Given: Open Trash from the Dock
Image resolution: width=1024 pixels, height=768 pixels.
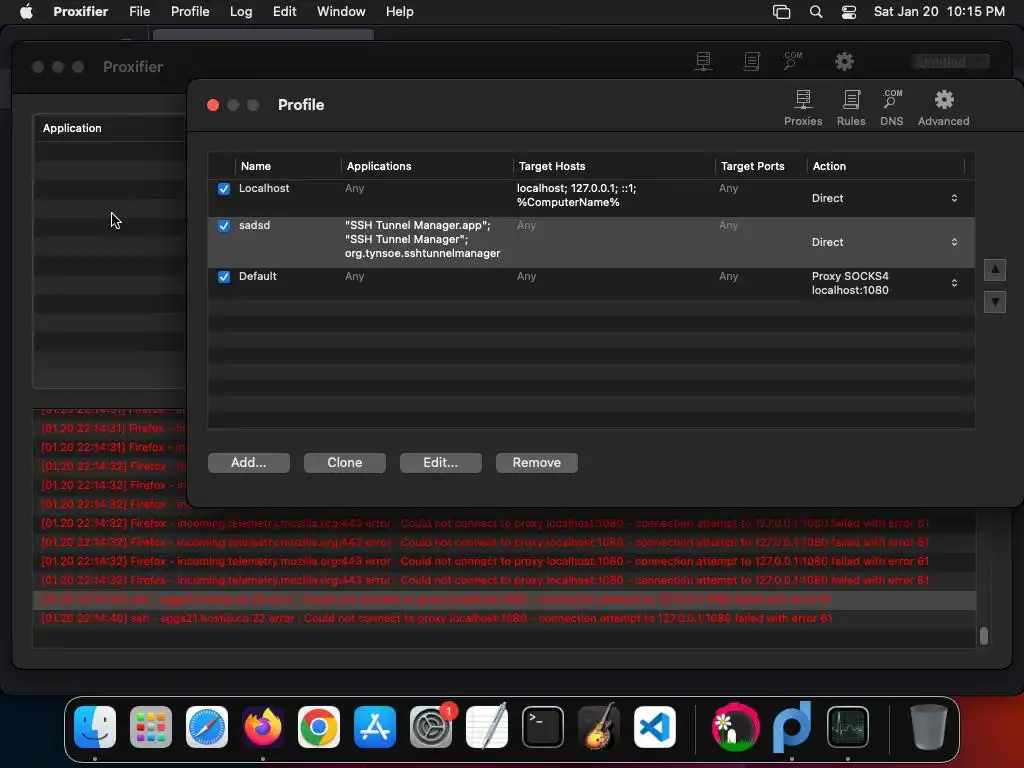Looking at the screenshot, I should [x=929, y=727].
